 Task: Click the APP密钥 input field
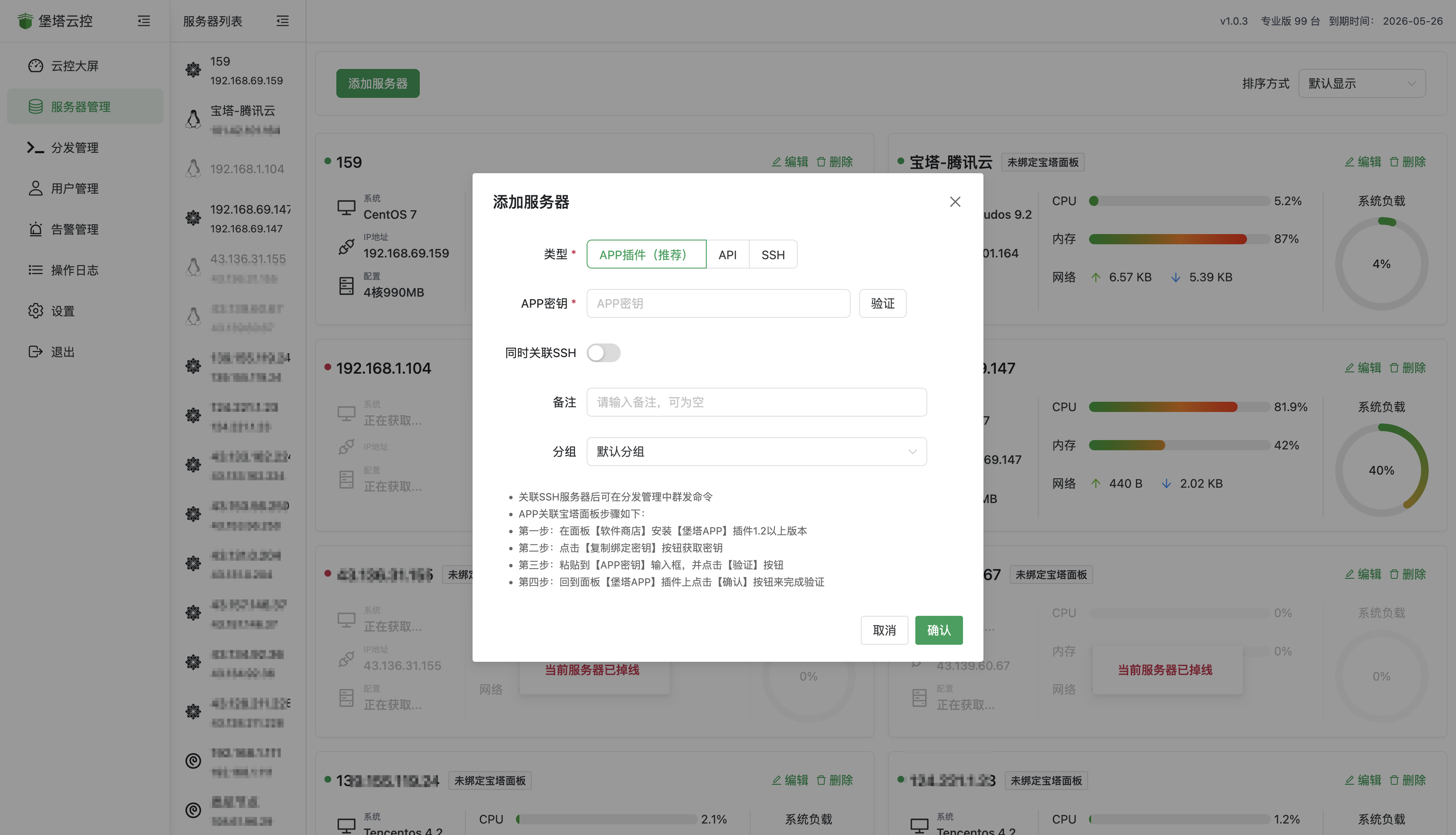[x=717, y=303]
